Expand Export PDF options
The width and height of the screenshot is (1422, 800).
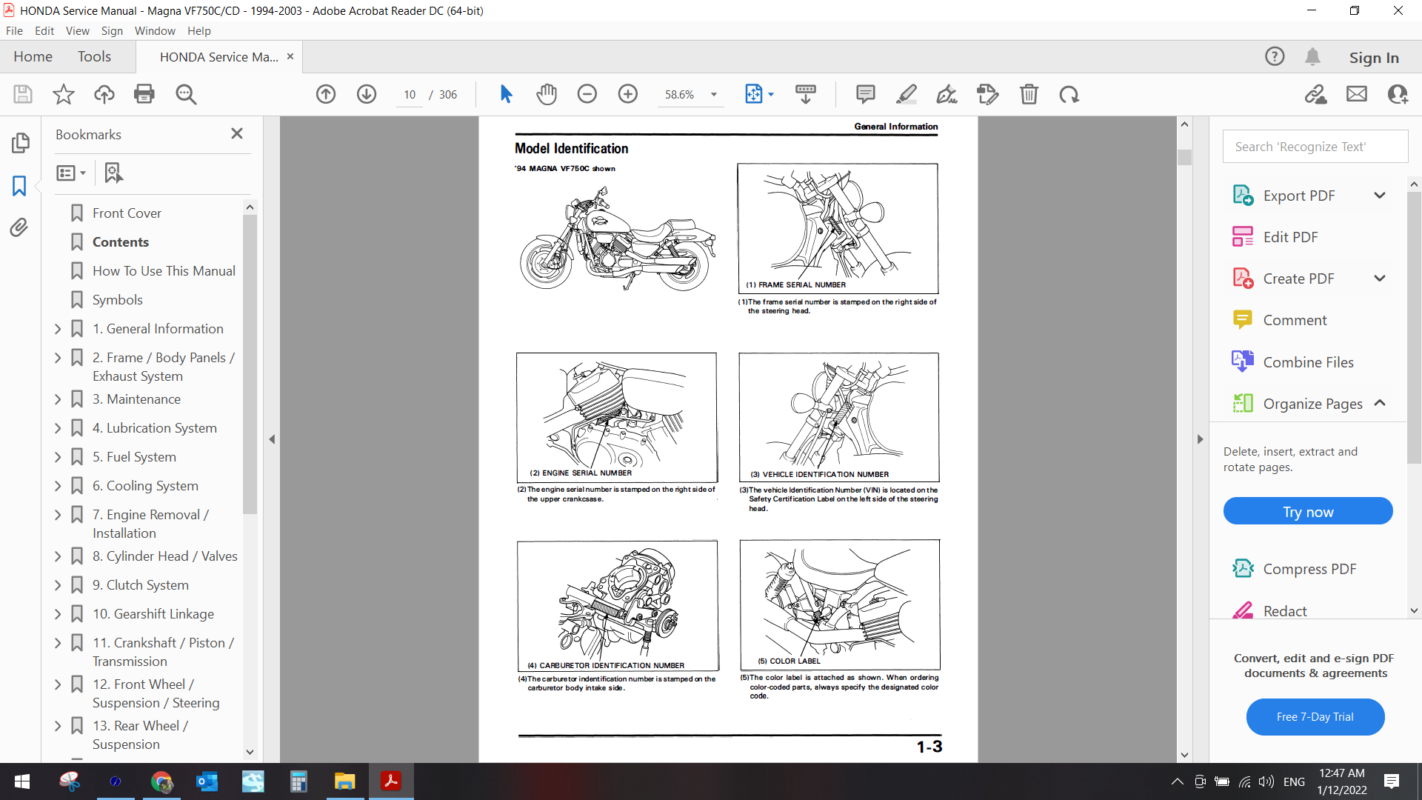point(1380,195)
